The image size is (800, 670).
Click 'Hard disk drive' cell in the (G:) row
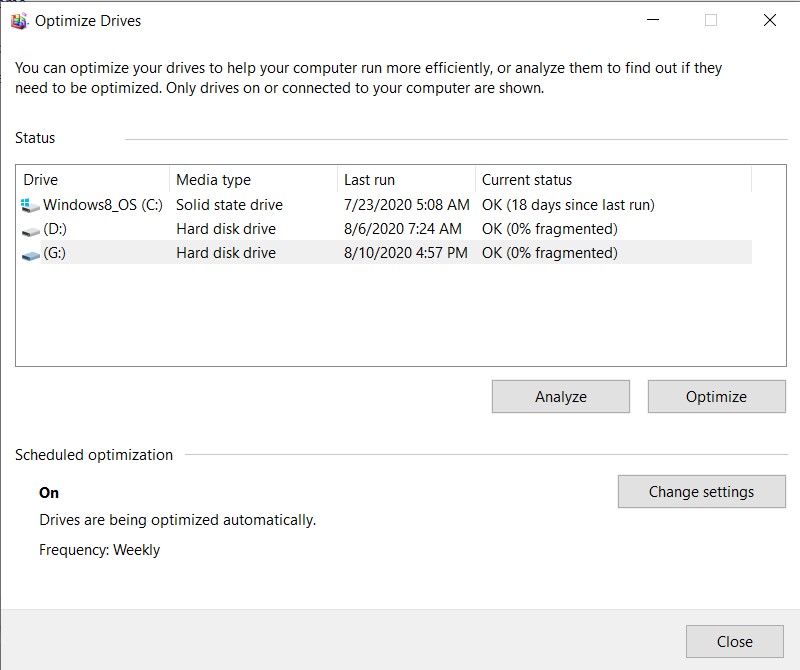point(226,253)
